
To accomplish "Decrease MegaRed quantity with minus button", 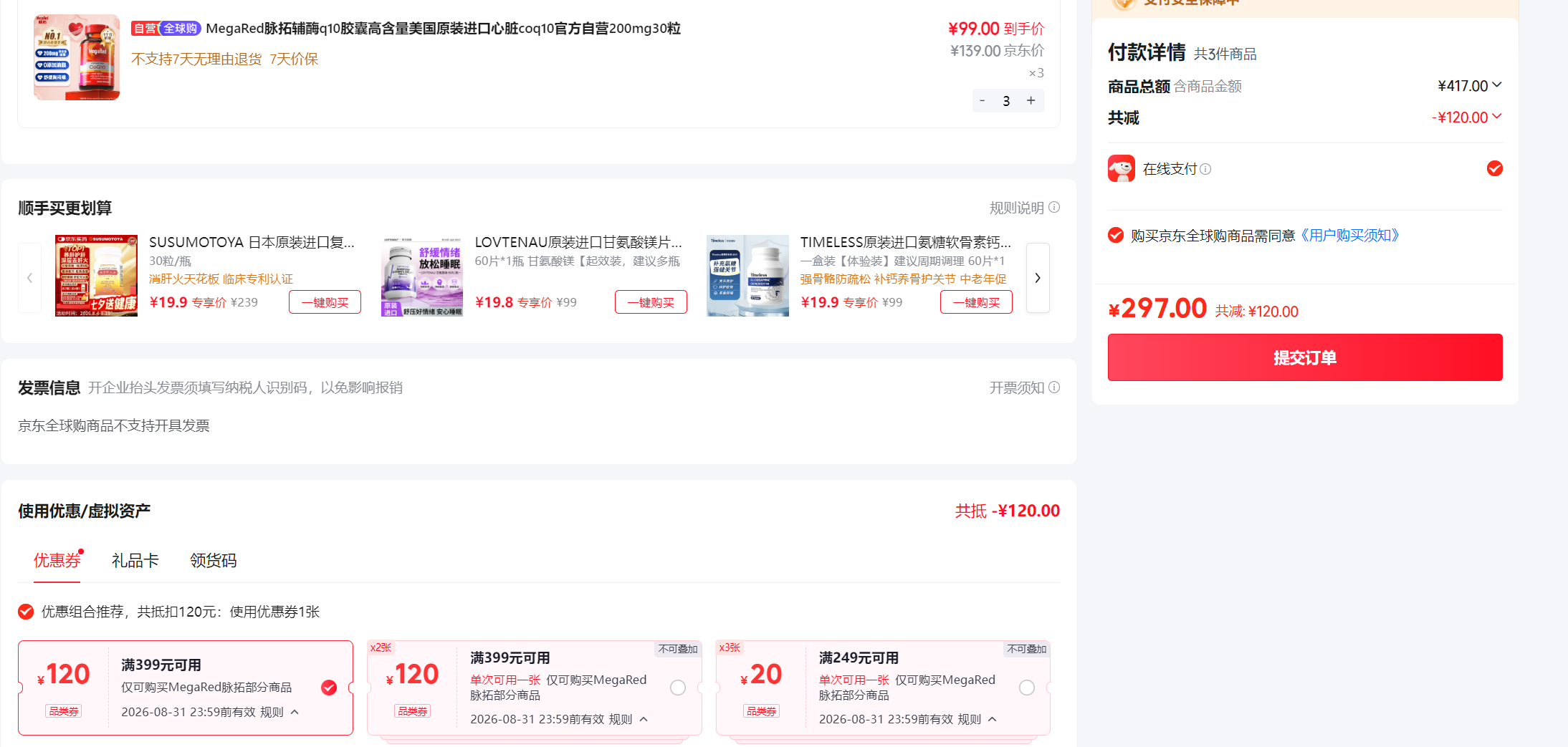I will (x=983, y=101).
